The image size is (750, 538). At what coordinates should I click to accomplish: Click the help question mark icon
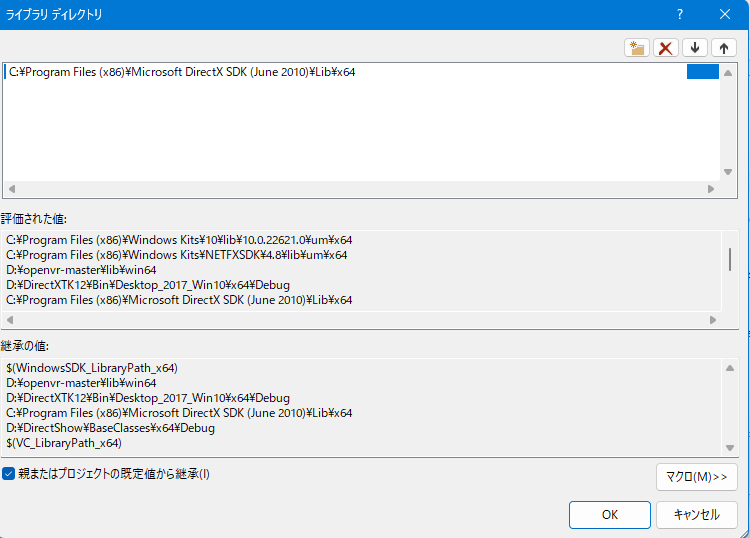click(680, 14)
